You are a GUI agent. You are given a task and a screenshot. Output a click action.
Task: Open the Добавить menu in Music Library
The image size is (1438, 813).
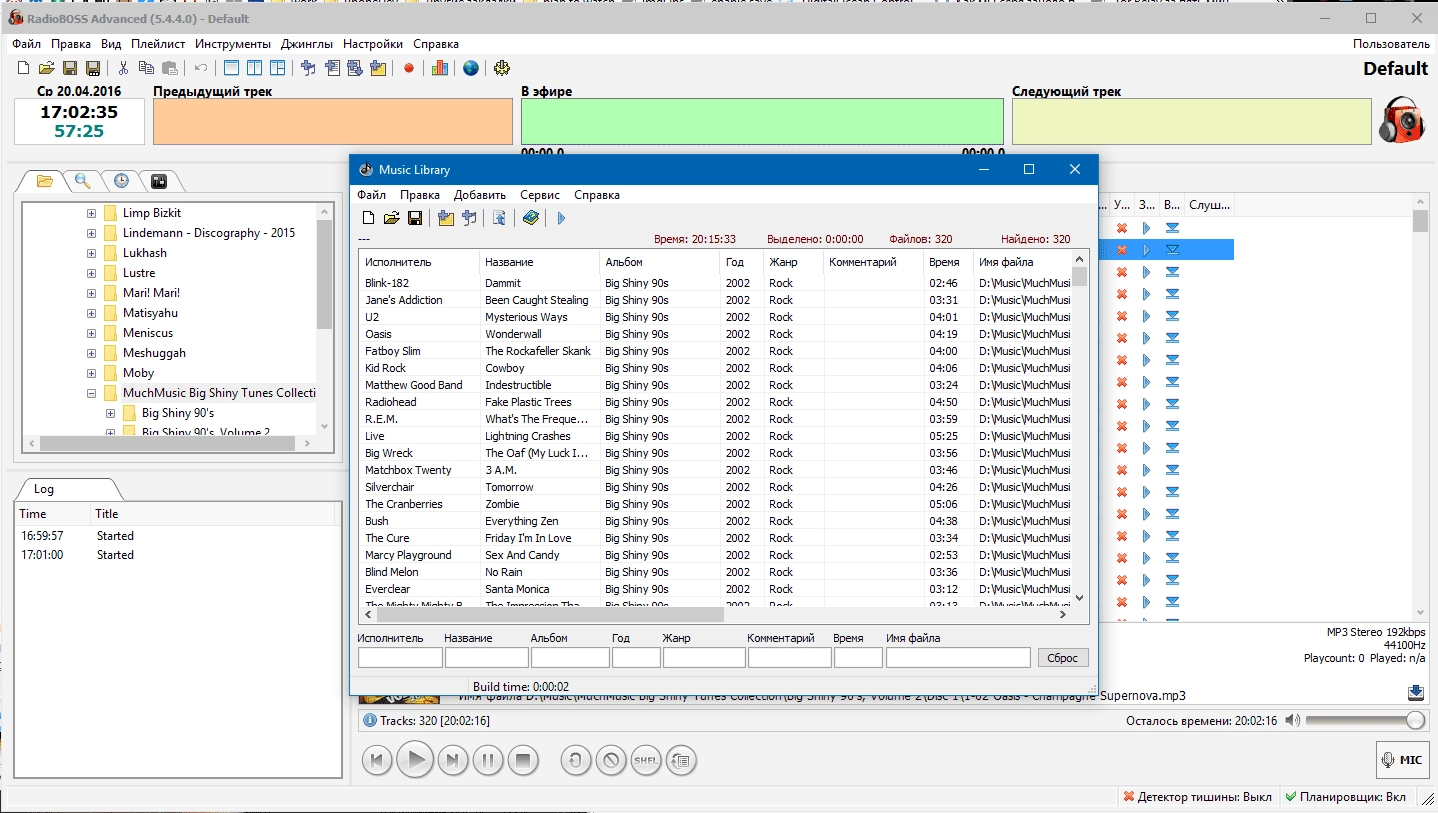coord(480,195)
